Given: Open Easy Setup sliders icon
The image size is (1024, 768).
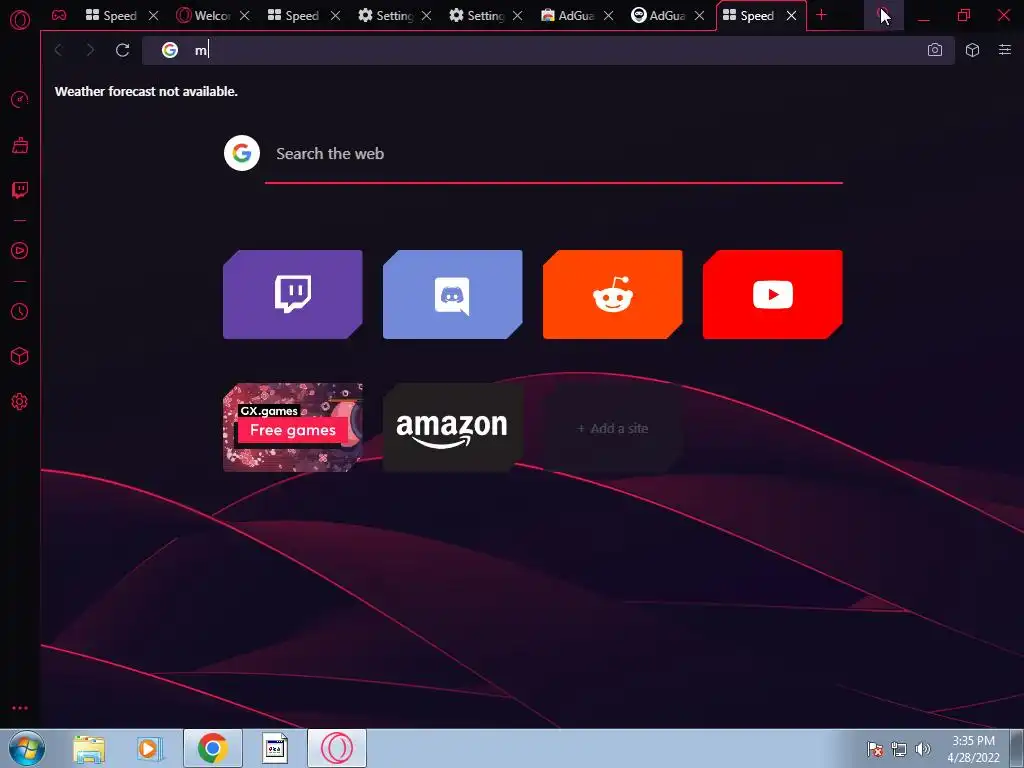Looking at the screenshot, I should point(1004,50).
